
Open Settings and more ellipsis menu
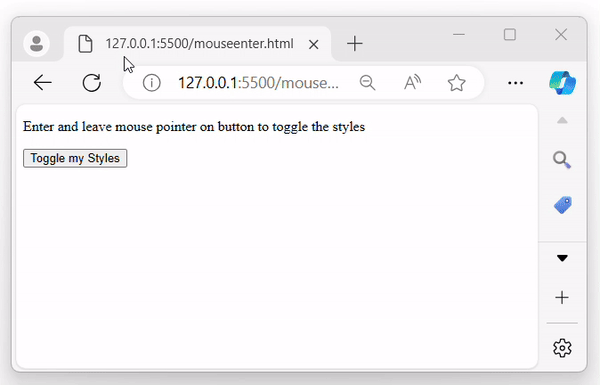[515, 83]
